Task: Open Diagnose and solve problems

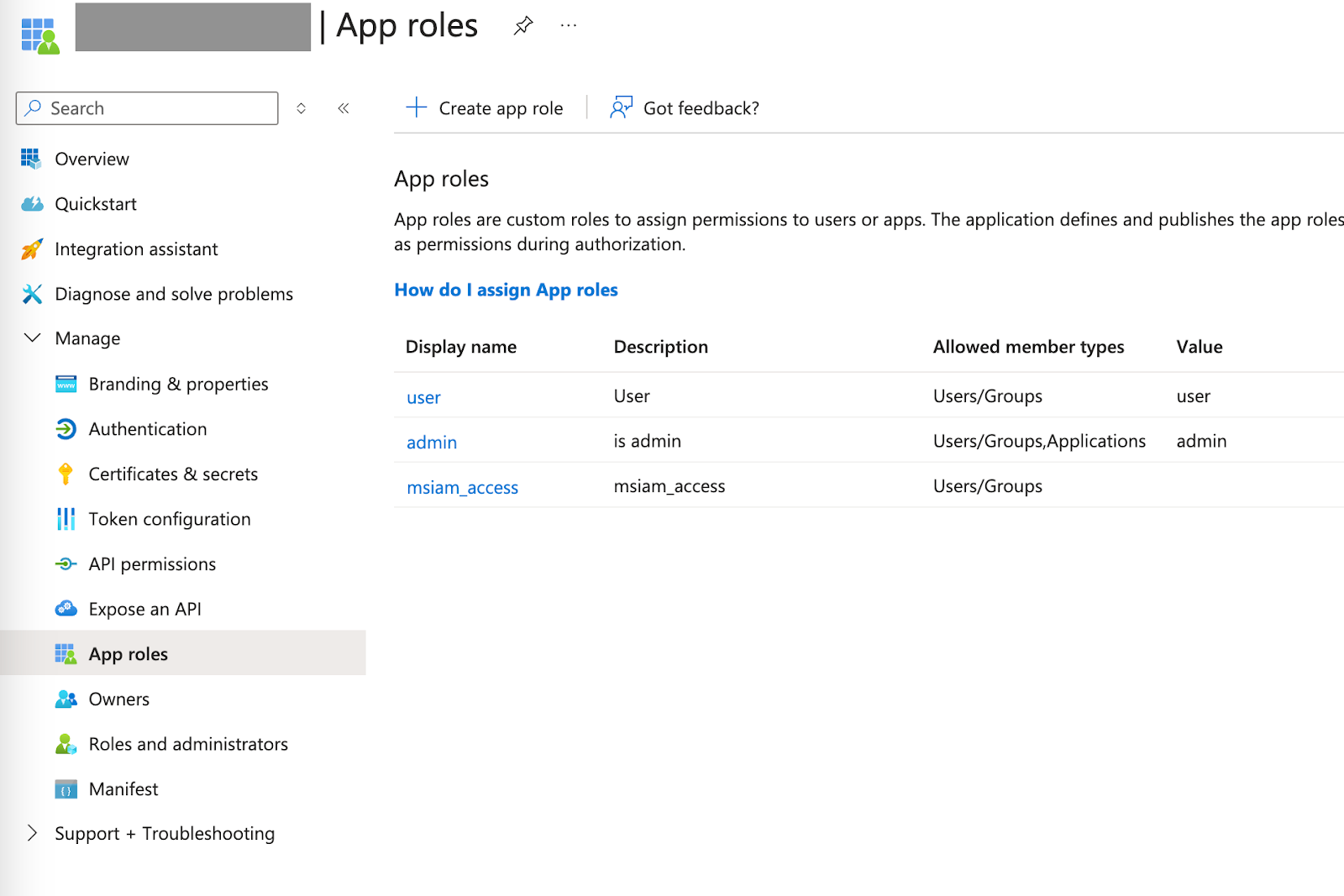Action: tap(174, 294)
